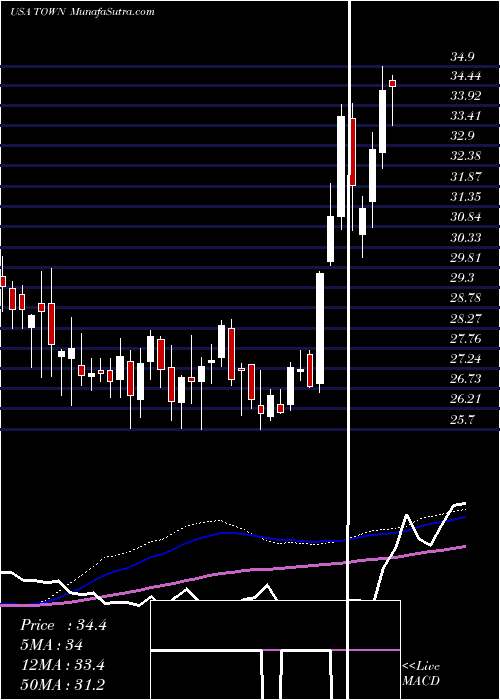Image resolution: width=500 pixels, height=700 pixels.
Task: Click the 25.7 price axis label
Action: (462, 420)
